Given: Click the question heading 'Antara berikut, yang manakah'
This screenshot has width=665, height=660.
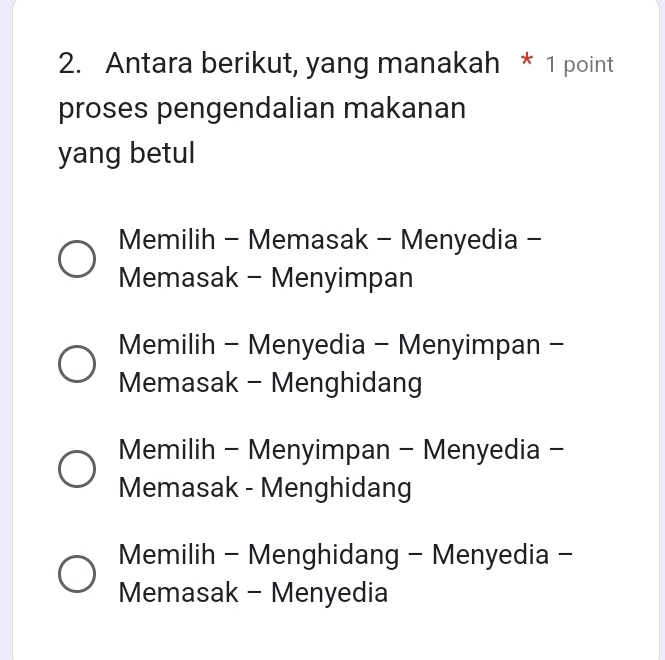Looking at the screenshot, I should [x=302, y=65].
